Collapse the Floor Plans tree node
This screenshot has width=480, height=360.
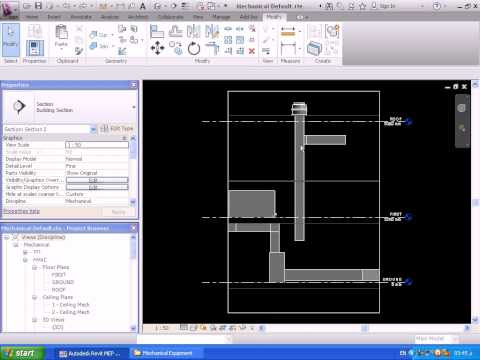[x=35, y=267]
